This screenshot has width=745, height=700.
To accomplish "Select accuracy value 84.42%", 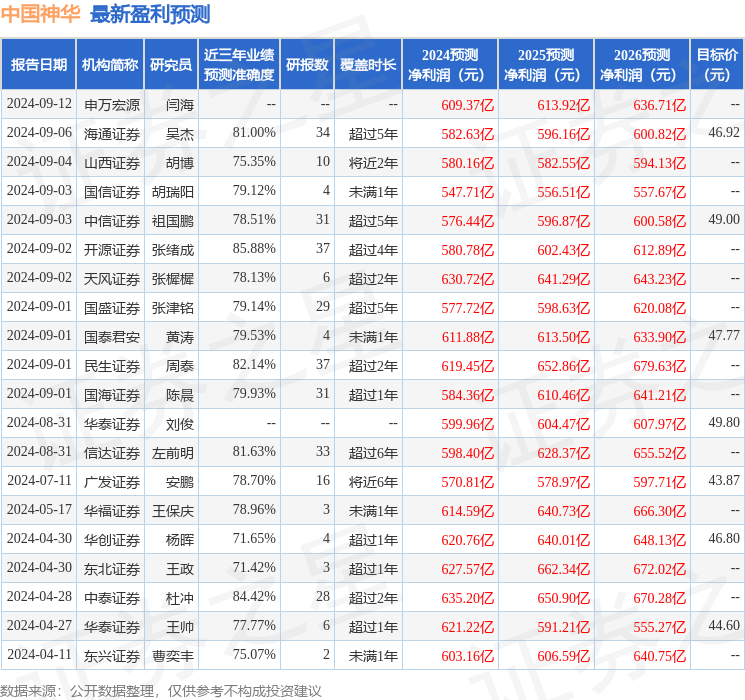I will coord(254,596).
